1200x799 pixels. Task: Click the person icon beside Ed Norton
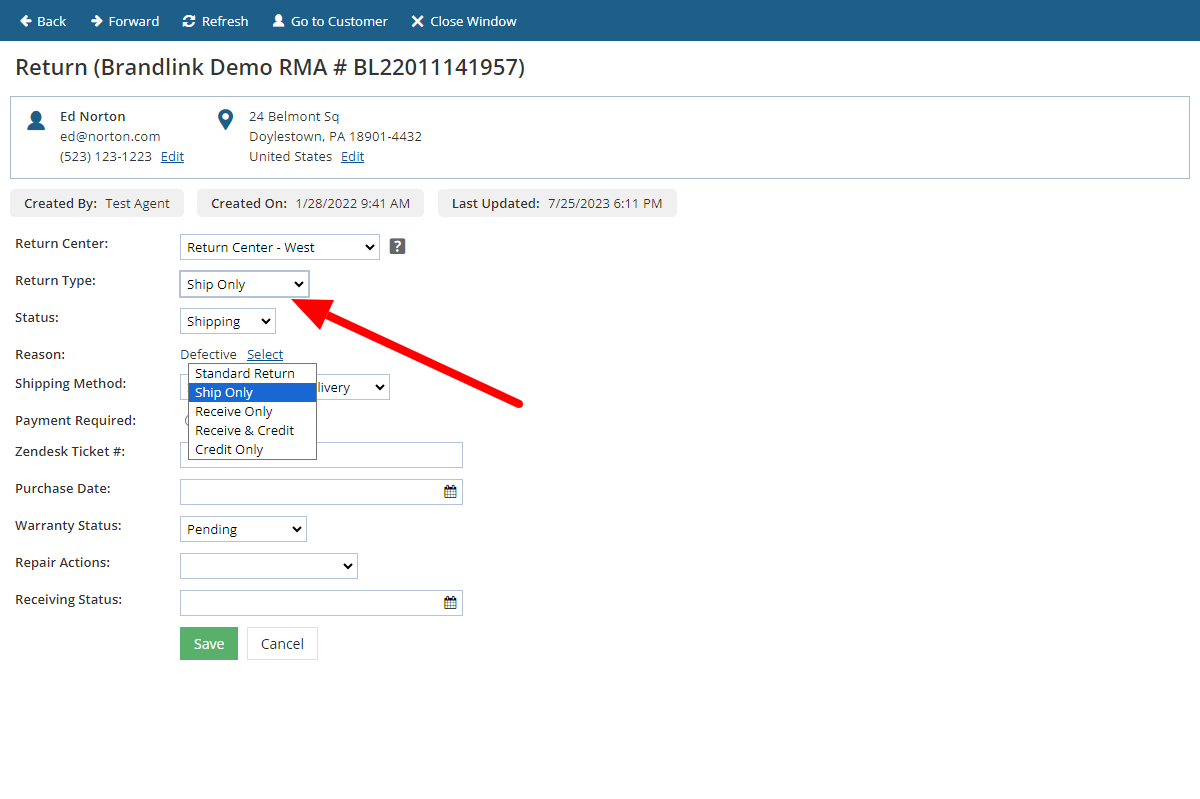tap(36, 118)
